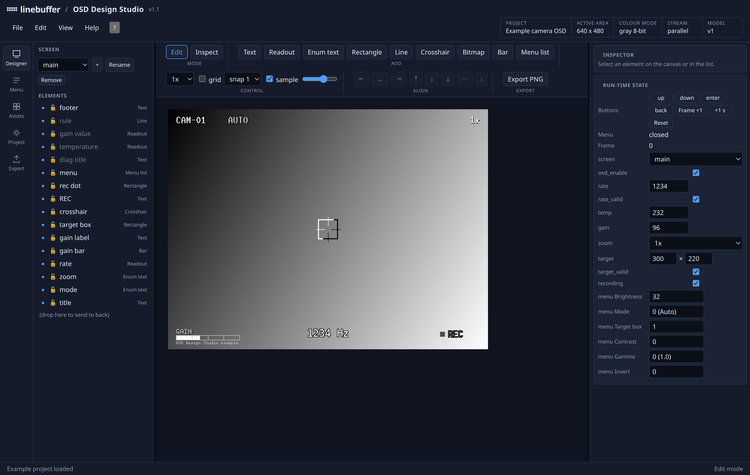Click the plus button to add a screen
The height and width of the screenshot is (475, 750).
click(x=97, y=65)
